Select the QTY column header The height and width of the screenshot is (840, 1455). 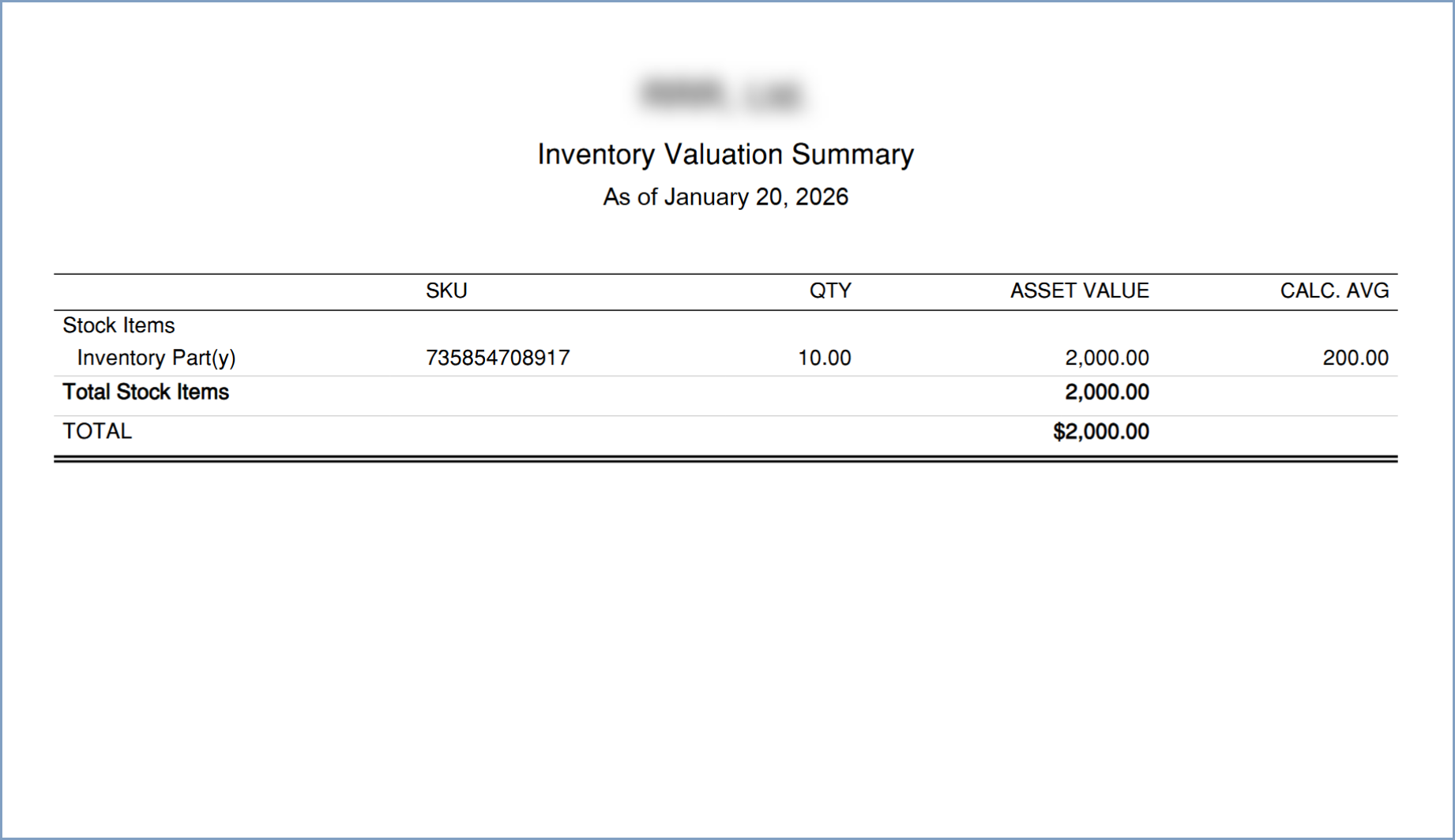[x=829, y=291]
